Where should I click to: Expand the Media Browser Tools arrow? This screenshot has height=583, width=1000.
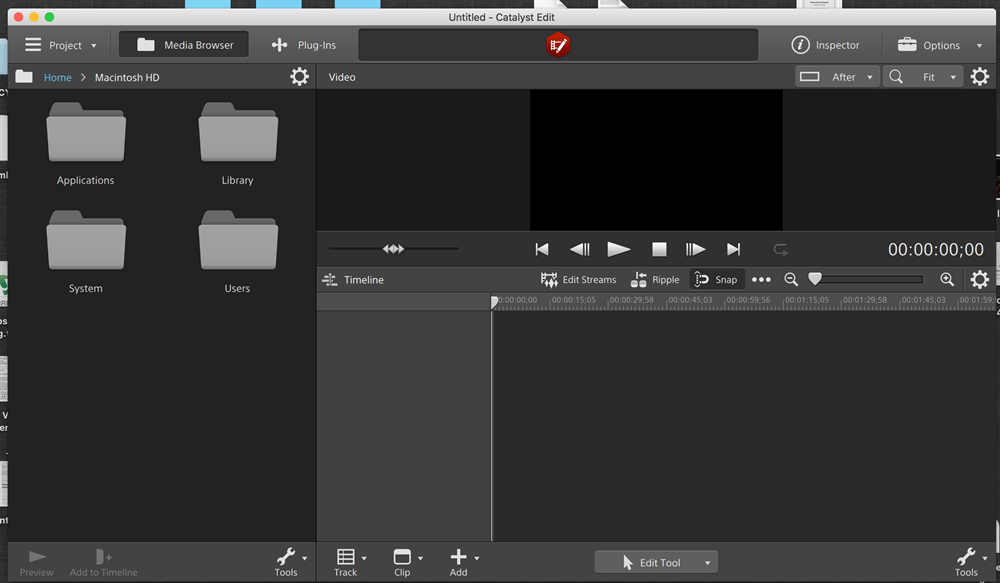(305, 558)
